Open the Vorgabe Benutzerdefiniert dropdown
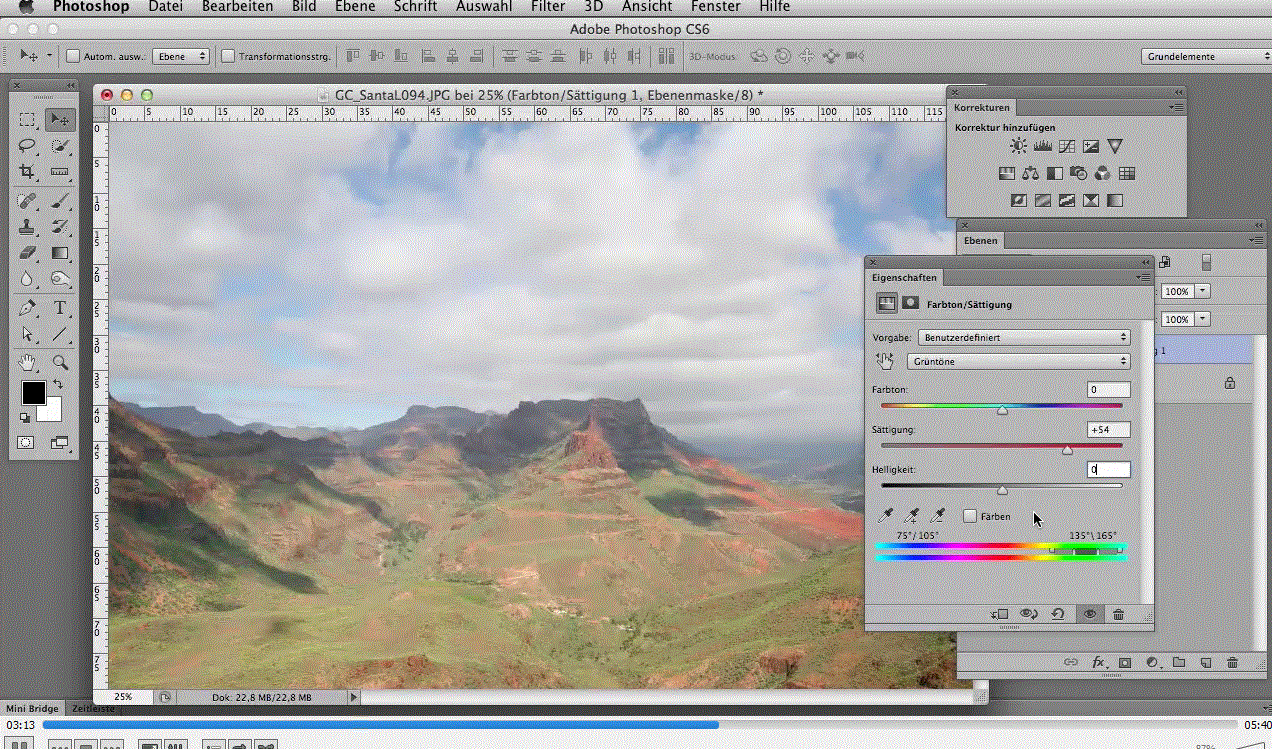This screenshot has height=749, width=1272. point(1024,338)
